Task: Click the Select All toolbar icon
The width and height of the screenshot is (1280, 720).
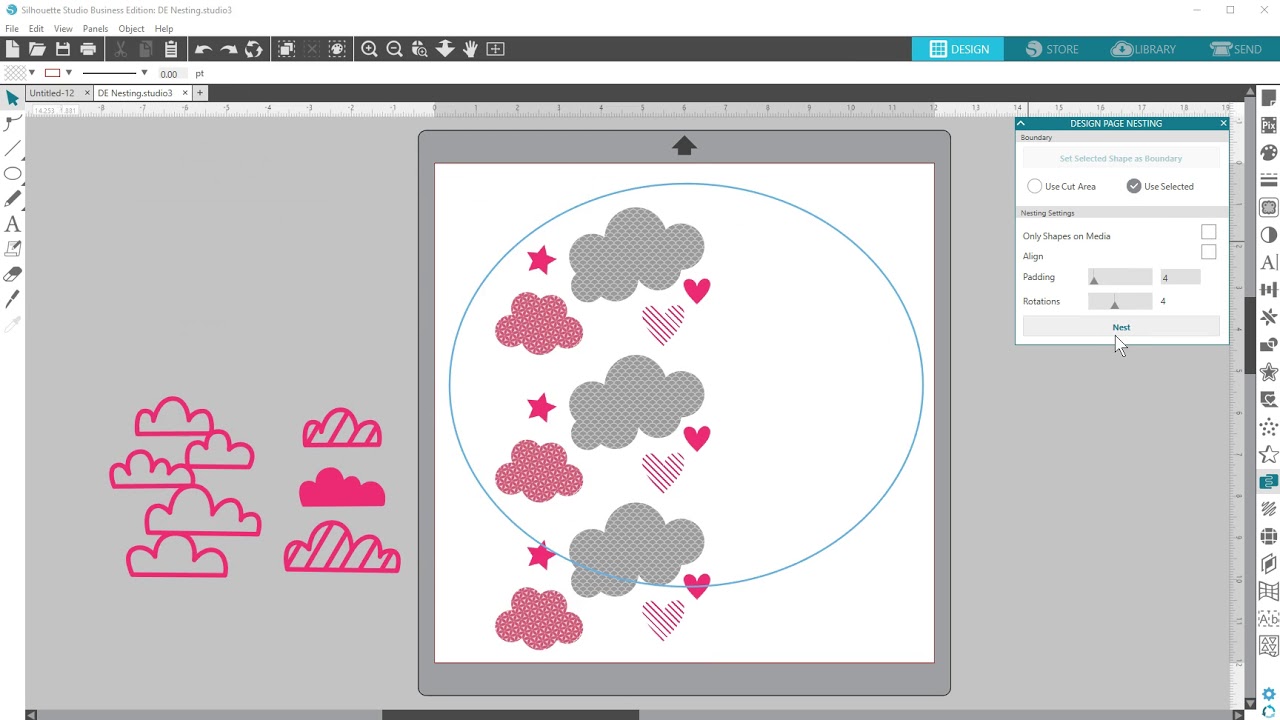Action: [x=286, y=49]
